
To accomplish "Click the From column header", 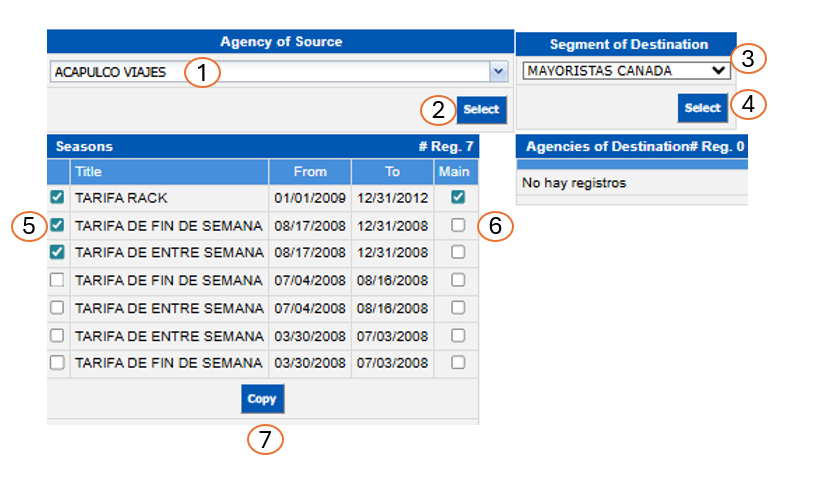I will [310, 171].
